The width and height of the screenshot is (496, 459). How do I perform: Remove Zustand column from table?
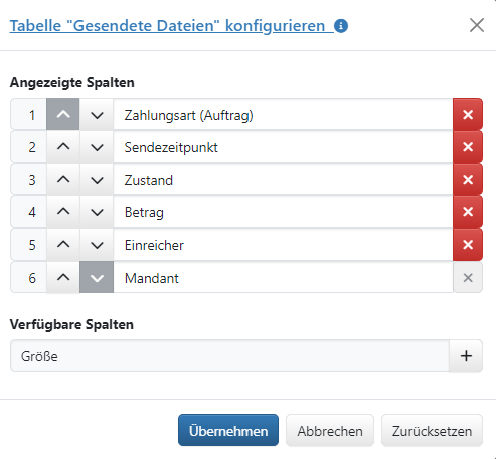pos(468,180)
